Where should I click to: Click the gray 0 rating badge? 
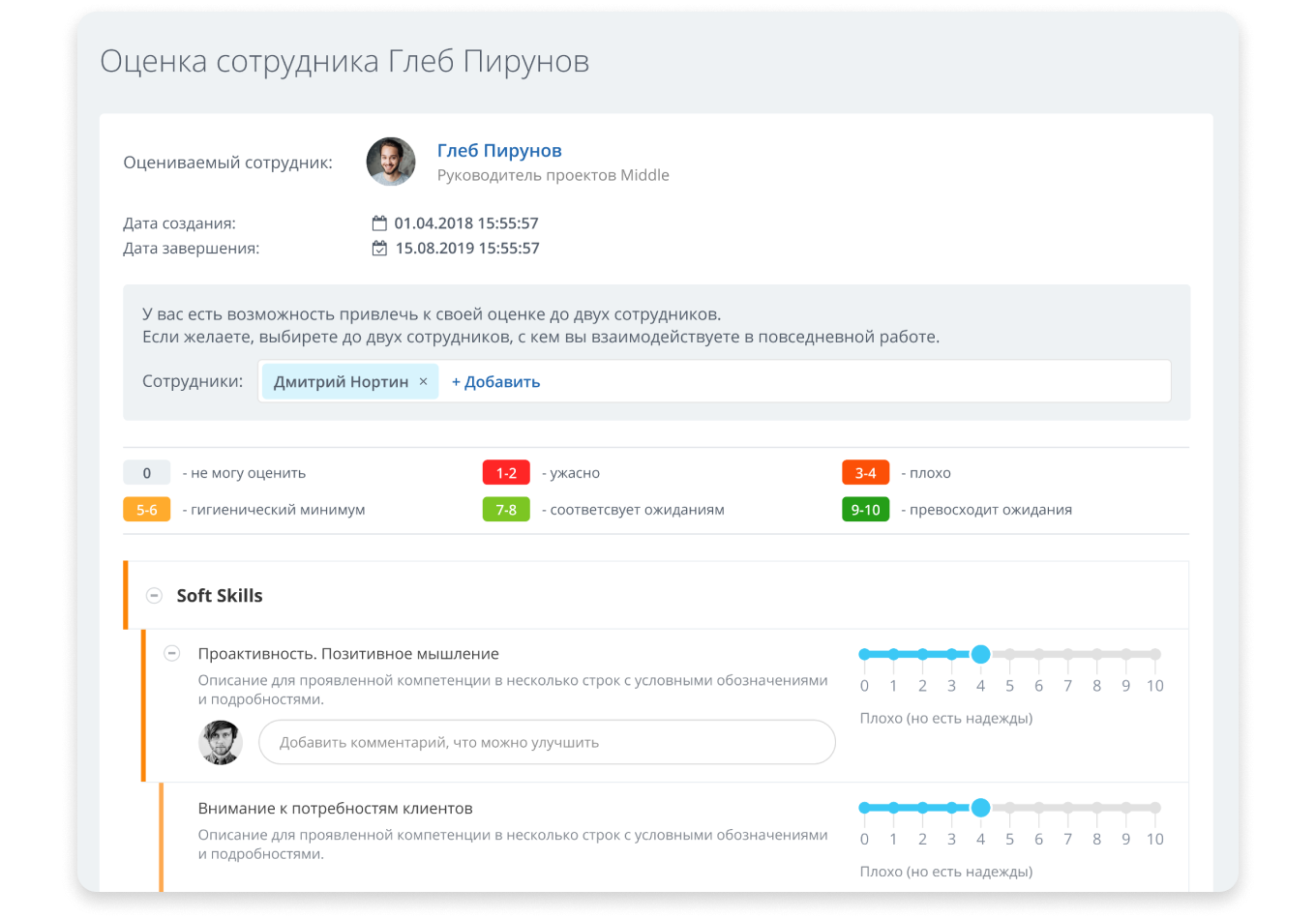[146, 472]
